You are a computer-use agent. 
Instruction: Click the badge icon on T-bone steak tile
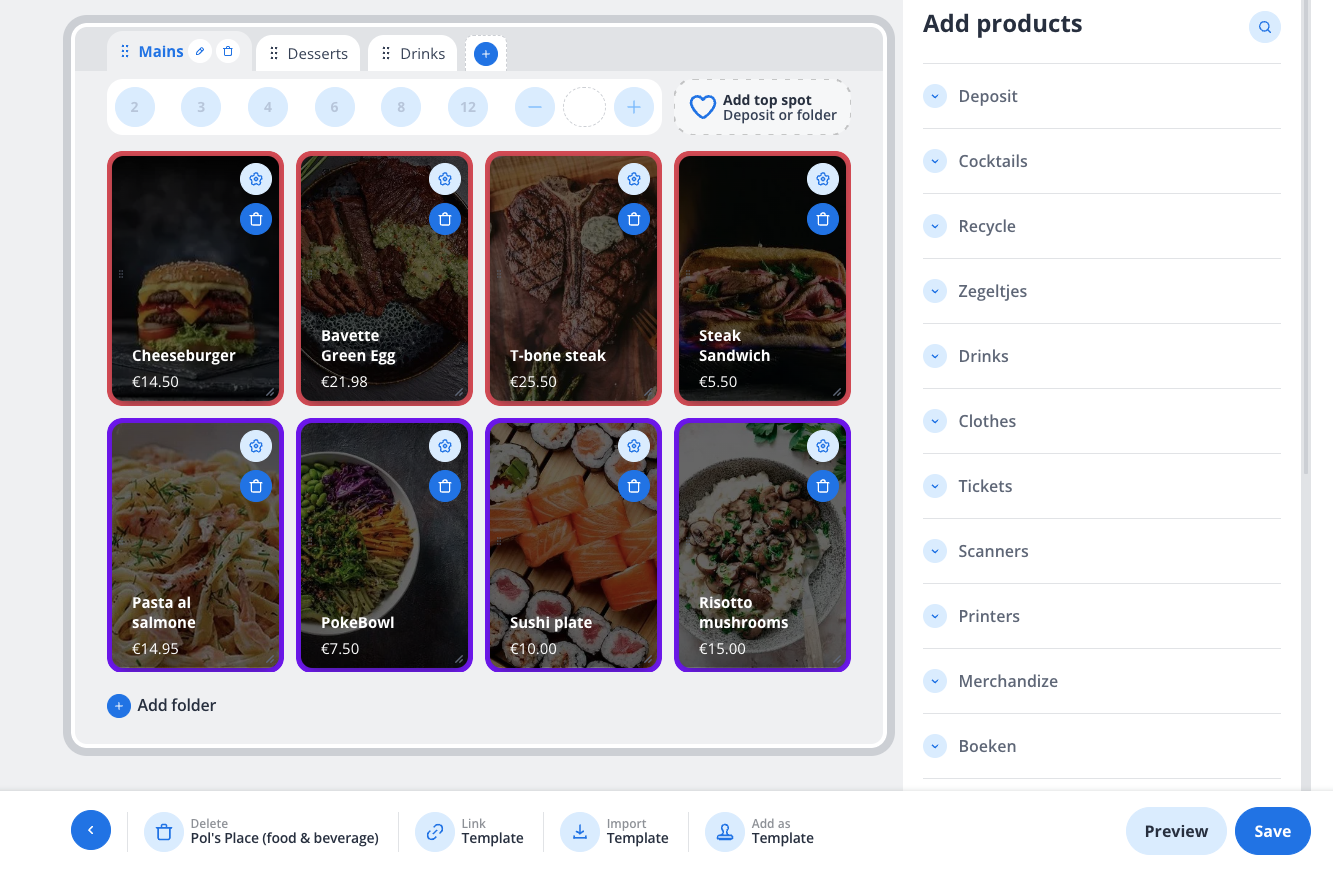tap(634, 179)
